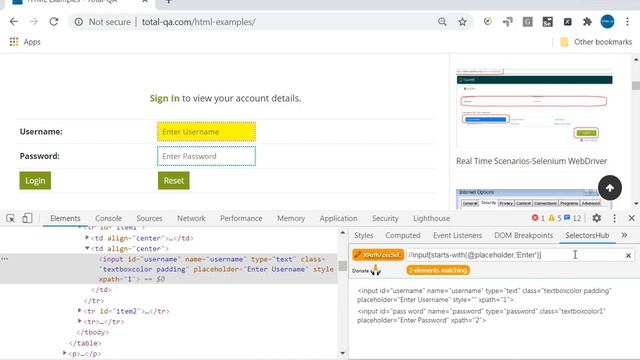Expand the tr id item2 node

pyautogui.click(x=80, y=311)
